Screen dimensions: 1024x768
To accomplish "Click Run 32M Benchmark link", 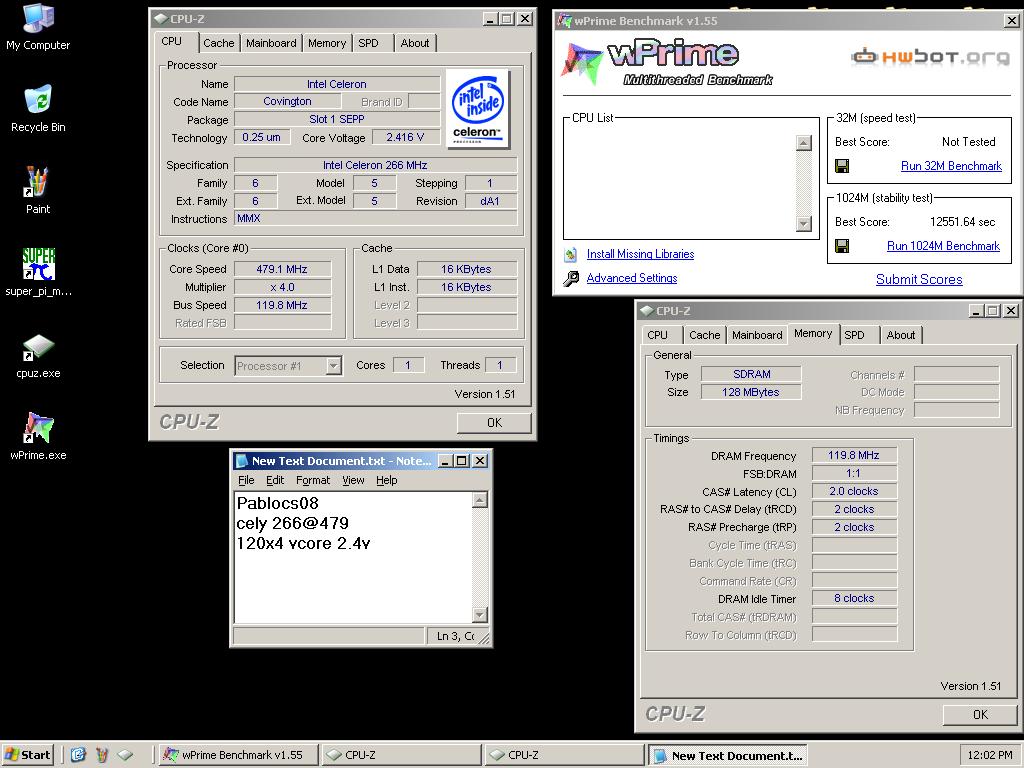I will coord(951,166).
